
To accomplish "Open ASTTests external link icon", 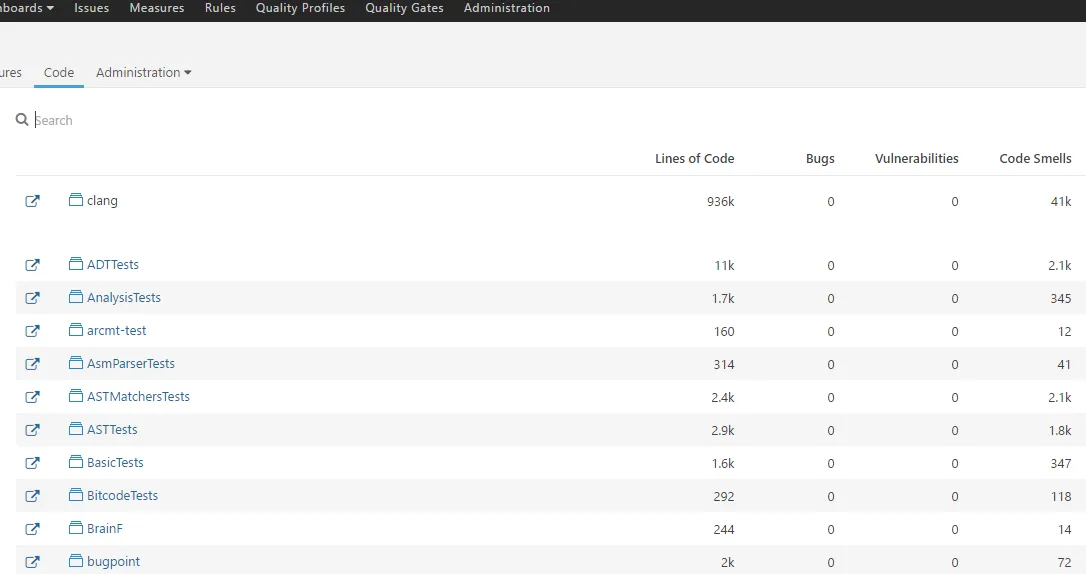I will click(x=33, y=430).
